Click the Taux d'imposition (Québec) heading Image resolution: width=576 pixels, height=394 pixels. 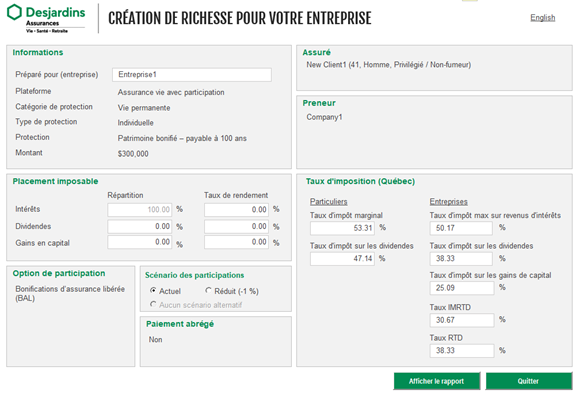(360, 181)
